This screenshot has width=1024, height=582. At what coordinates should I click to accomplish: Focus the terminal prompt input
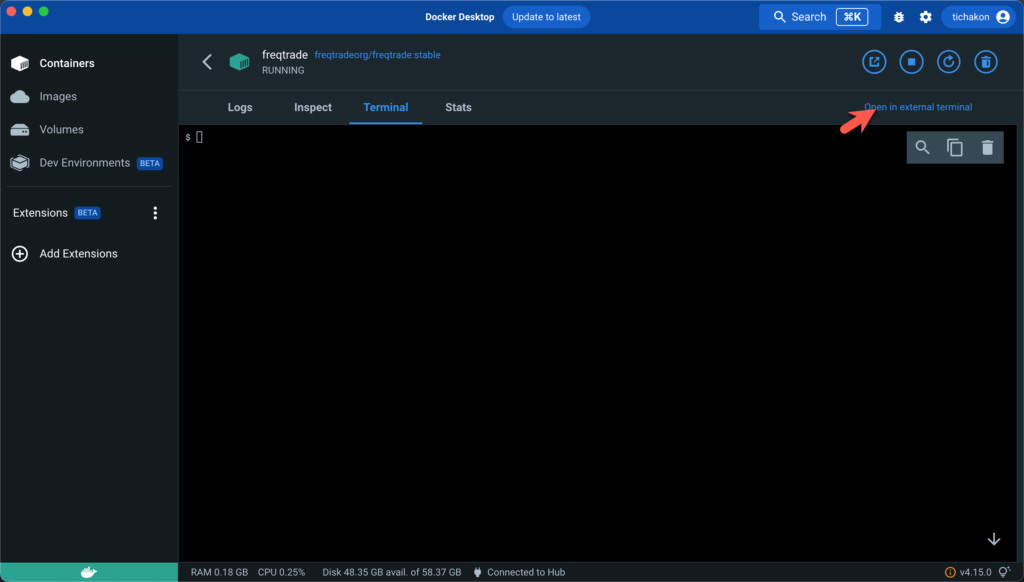tap(199, 137)
